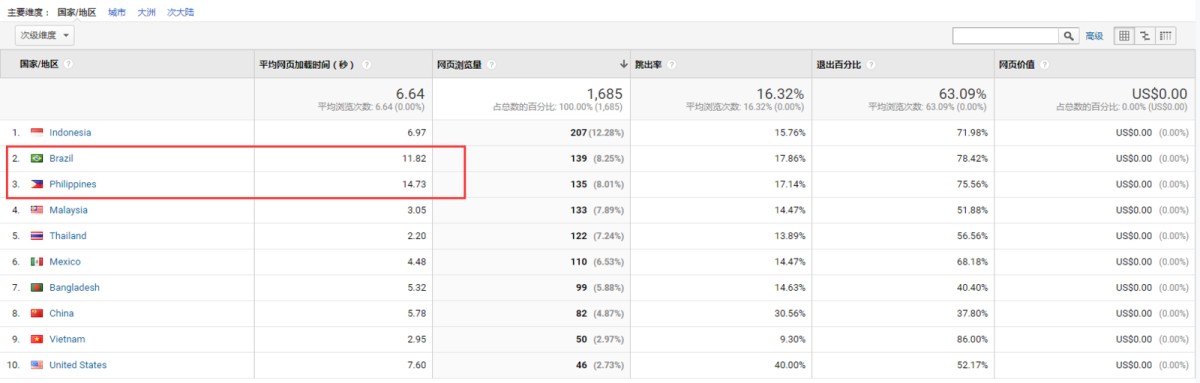Viewport: 1200px width, 383px height.
Task: Open help icon beside 国家/地区 header
Action: pos(69,64)
